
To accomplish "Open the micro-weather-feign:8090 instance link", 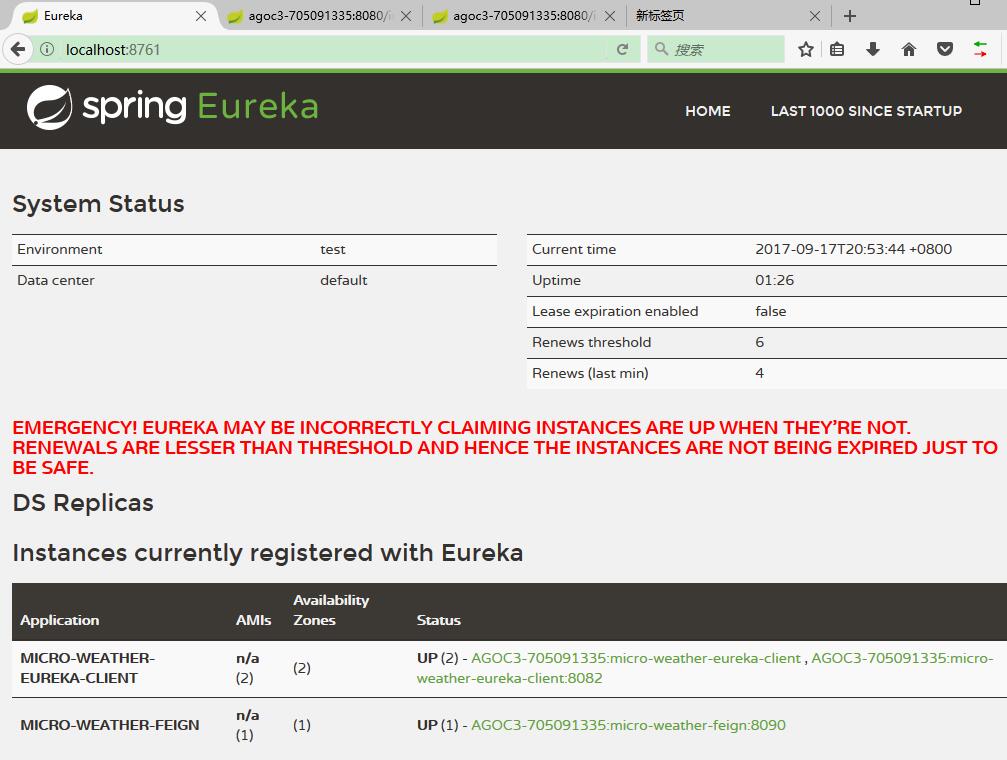I will [x=628, y=725].
